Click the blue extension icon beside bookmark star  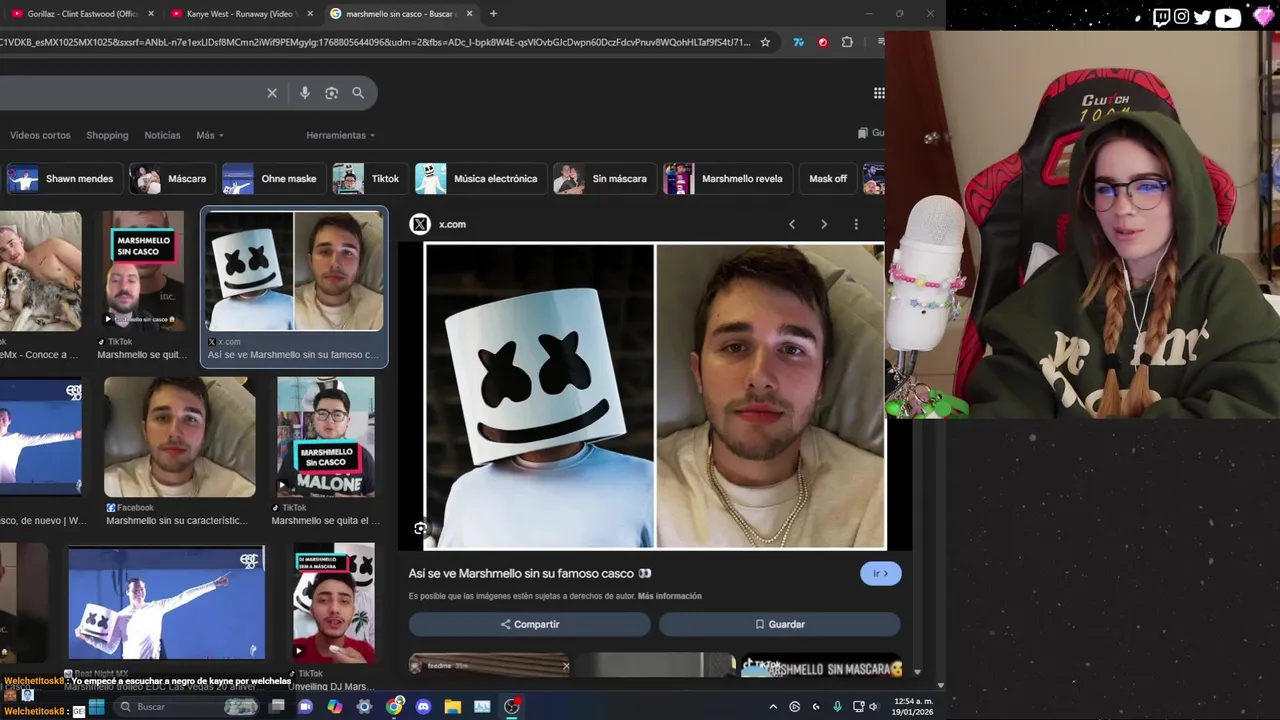click(x=798, y=42)
